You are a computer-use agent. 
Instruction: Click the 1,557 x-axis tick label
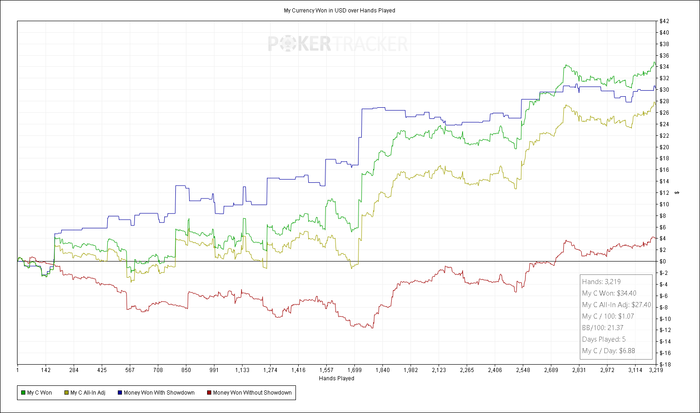[x=326, y=370]
